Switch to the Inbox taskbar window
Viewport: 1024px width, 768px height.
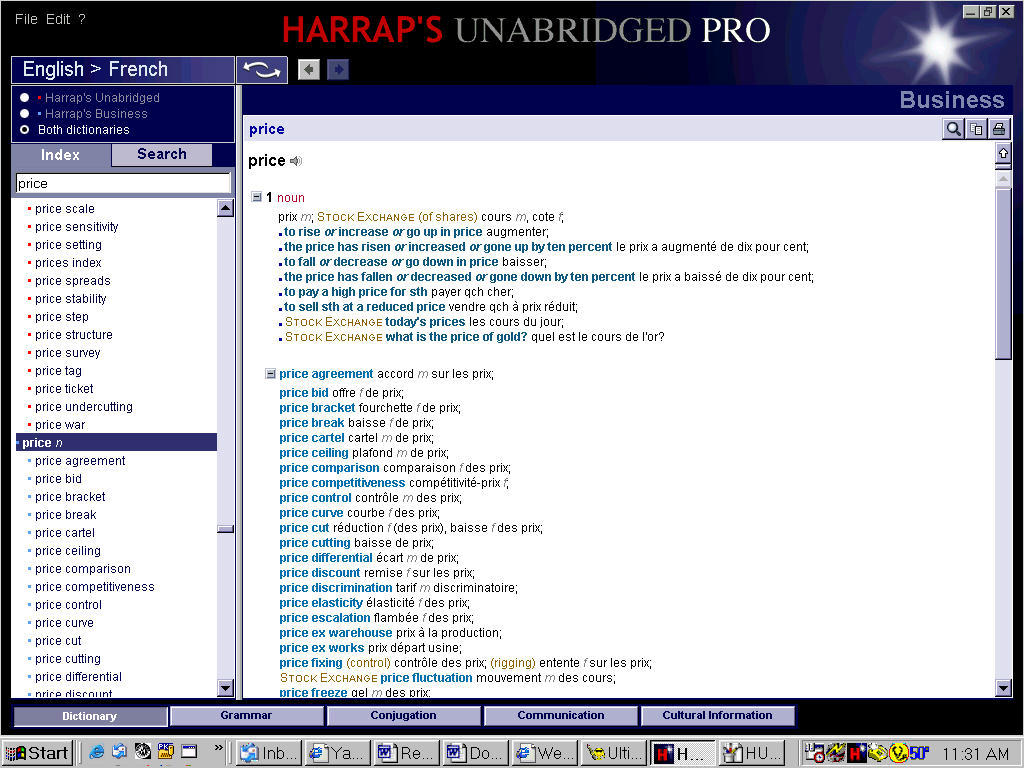tap(270, 753)
